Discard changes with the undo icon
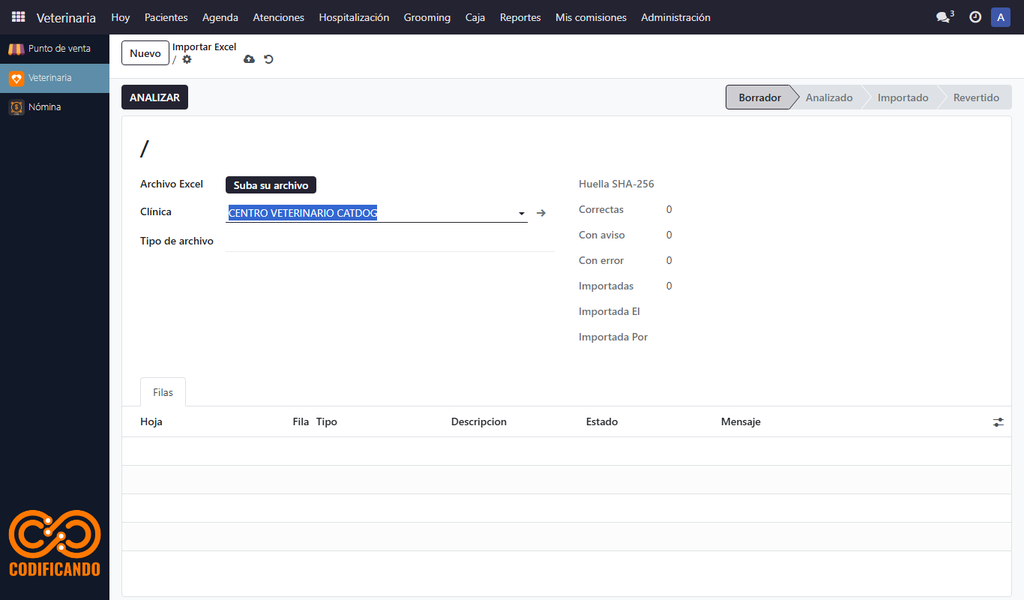 tap(268, 59)
